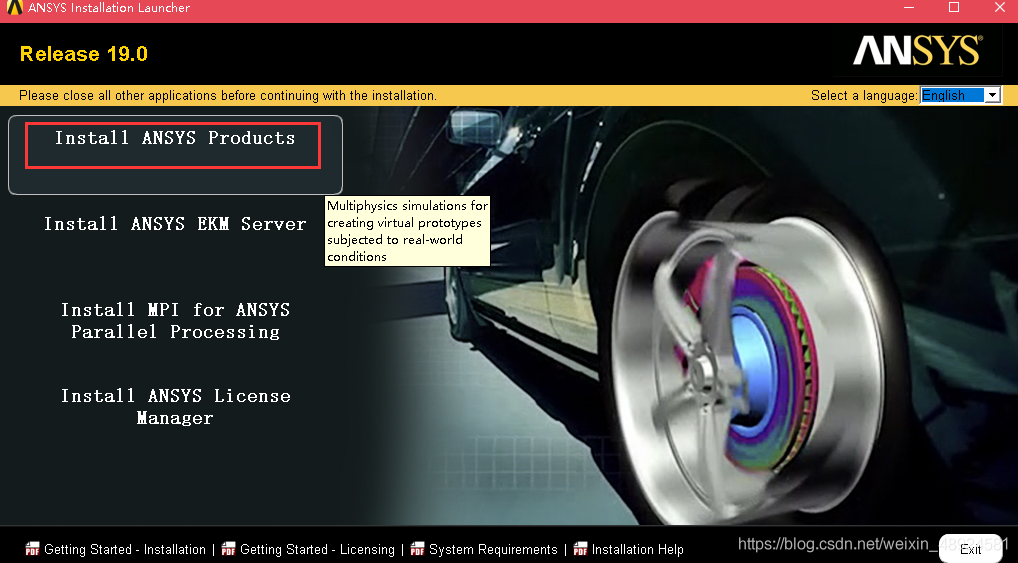Maximize the ANSYS Installation Launcher window
1018x563 pixels.
pyautogui.click(x=954, y=8)
